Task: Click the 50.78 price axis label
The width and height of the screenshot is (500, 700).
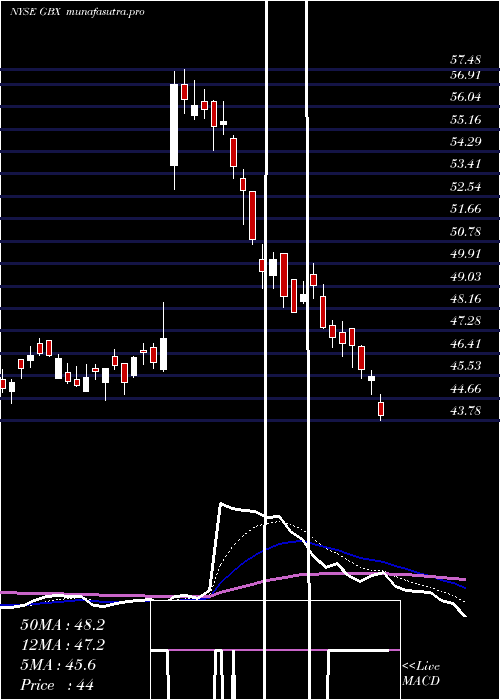Action: pos(465,231)
